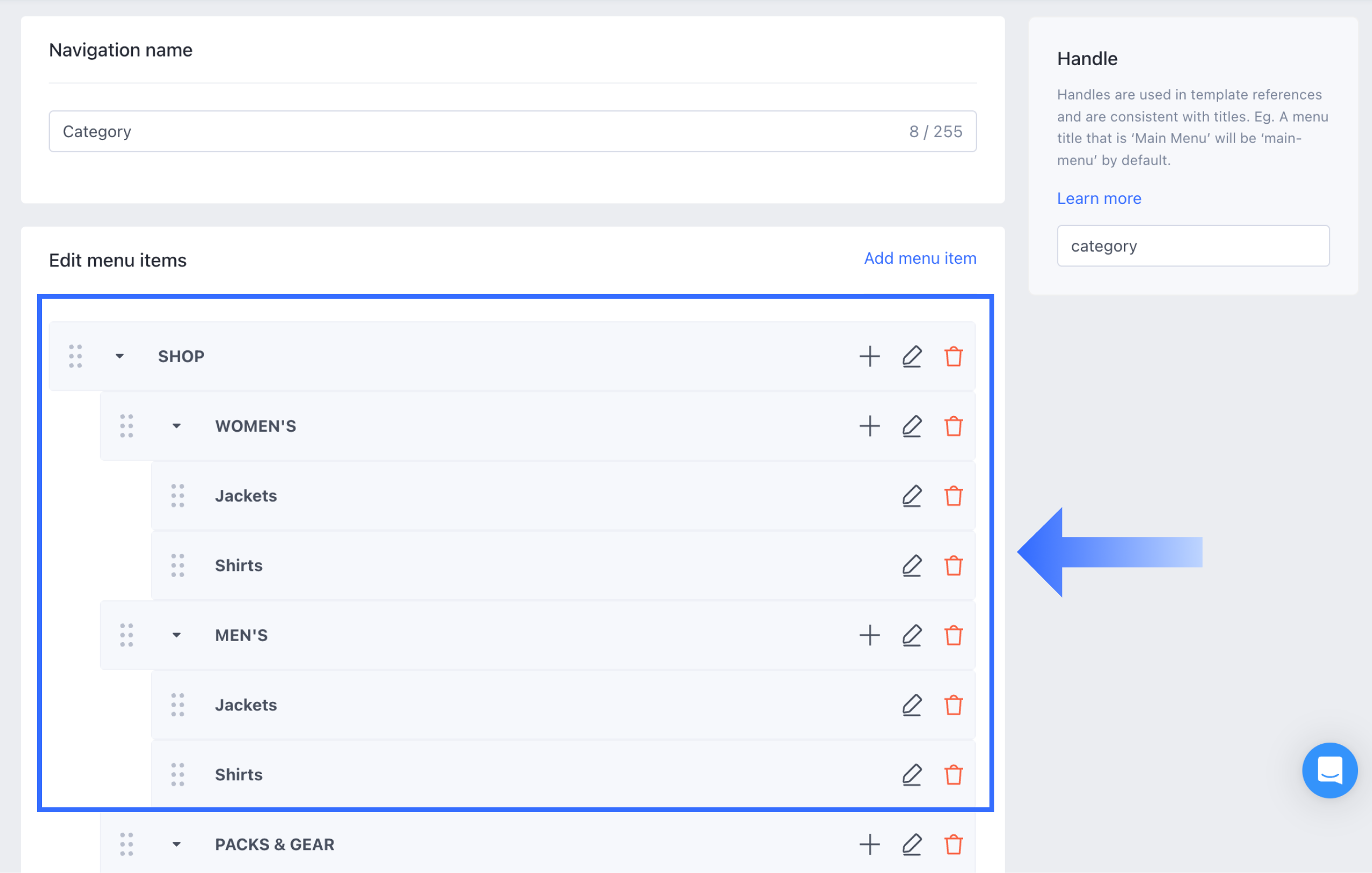1372x873 pixels.
Task: Open the Learn more link
Action: pyautogui.click(x=1099, y=198)
